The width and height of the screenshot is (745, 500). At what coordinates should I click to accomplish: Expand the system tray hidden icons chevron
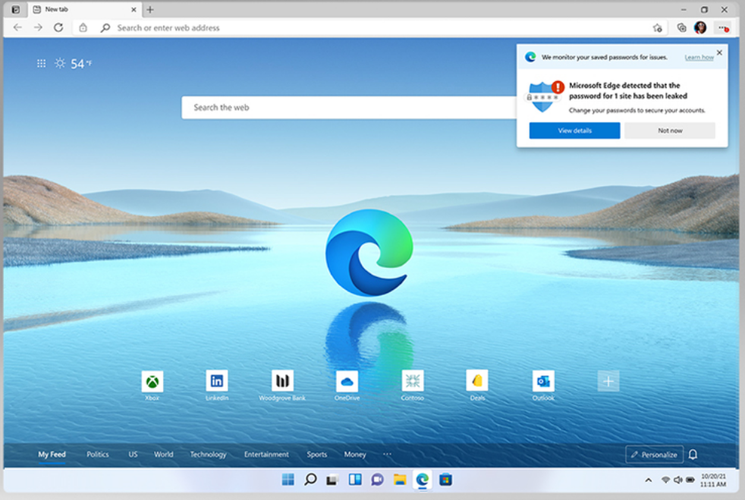click(648, 481)
